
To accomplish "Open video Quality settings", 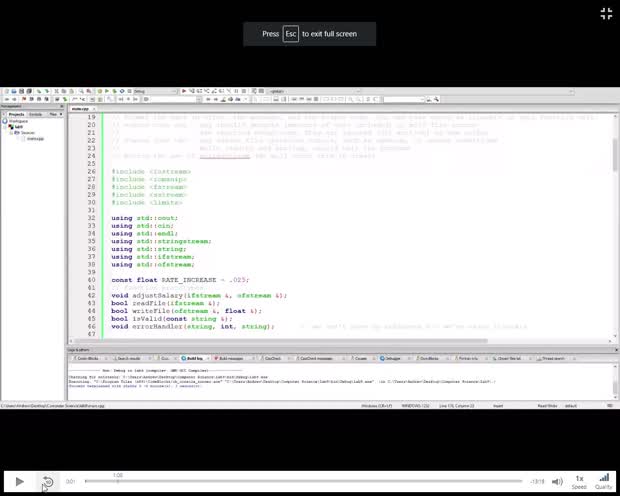I will [x=604, y=481].
